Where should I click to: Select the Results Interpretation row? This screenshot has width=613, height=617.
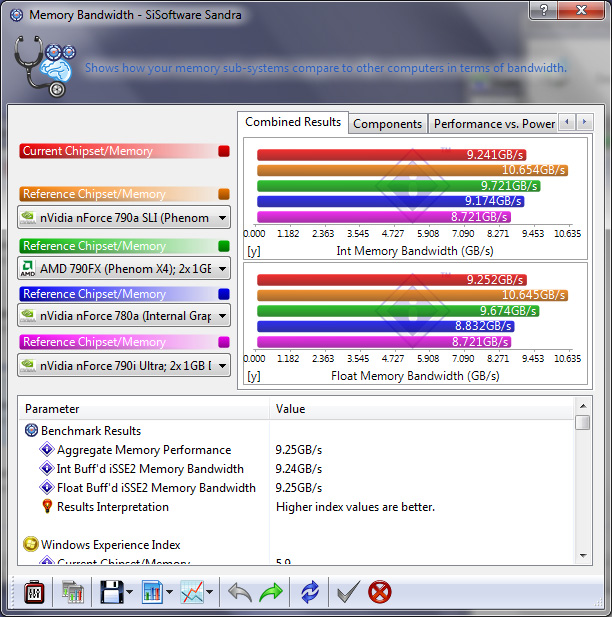(x=296, y=507)
